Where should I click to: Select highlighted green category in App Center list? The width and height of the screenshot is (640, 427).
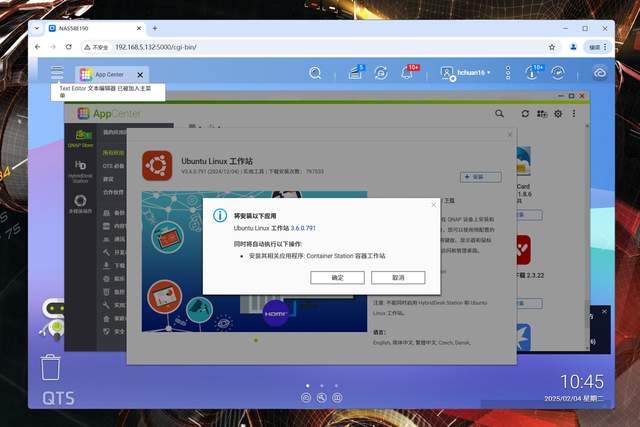tap(113, 153)
